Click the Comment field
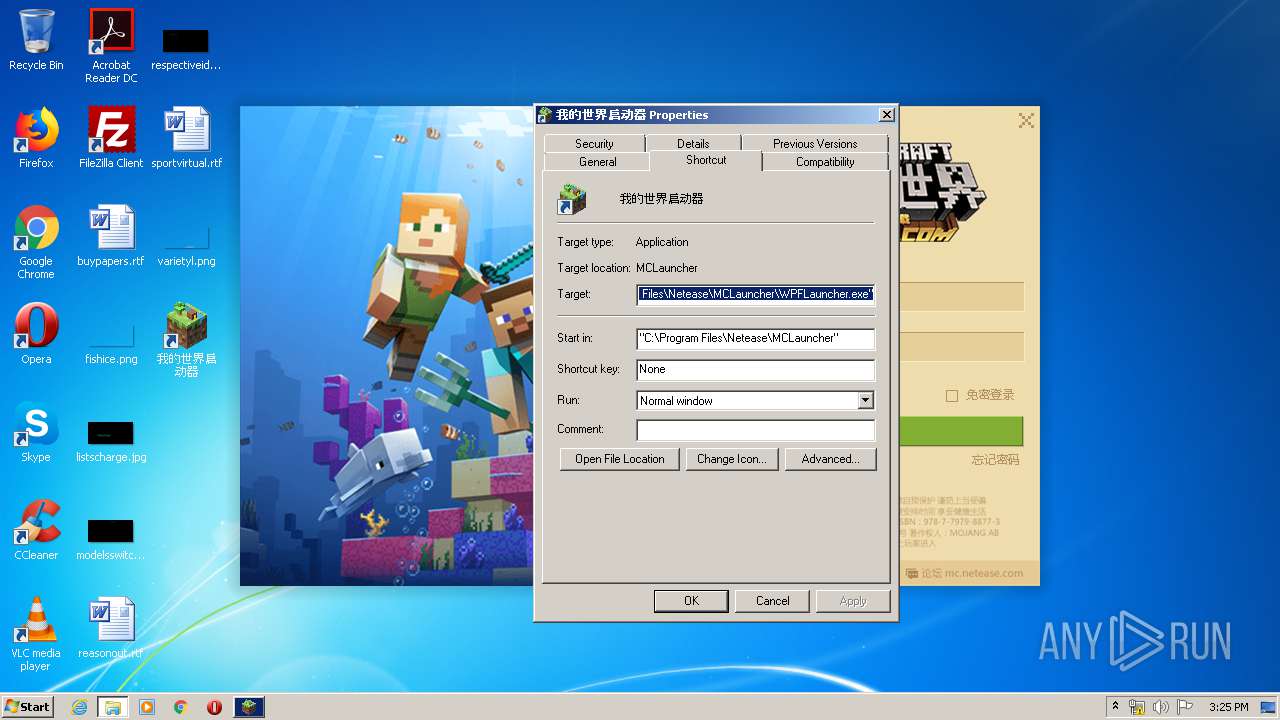 [x=756, y=430]
